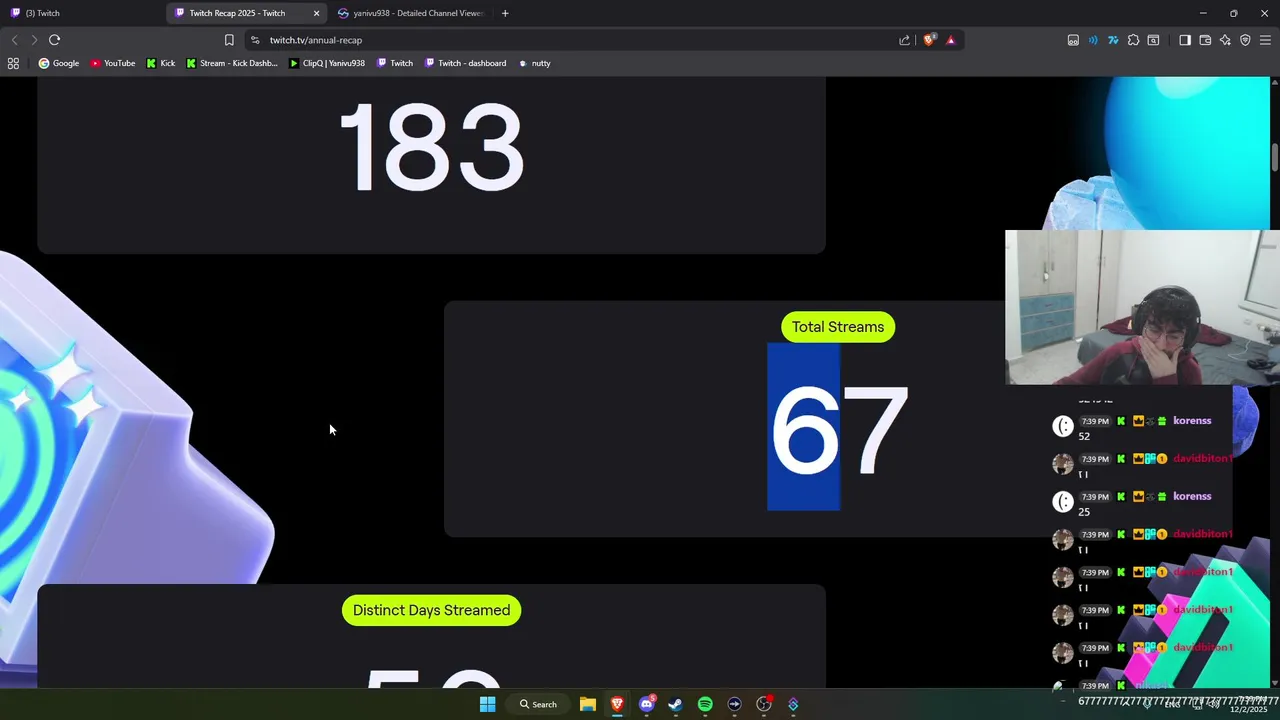Screen dimensions: 1280x720
Task: Open the Windows Start menu
Action: coord(487,704)
